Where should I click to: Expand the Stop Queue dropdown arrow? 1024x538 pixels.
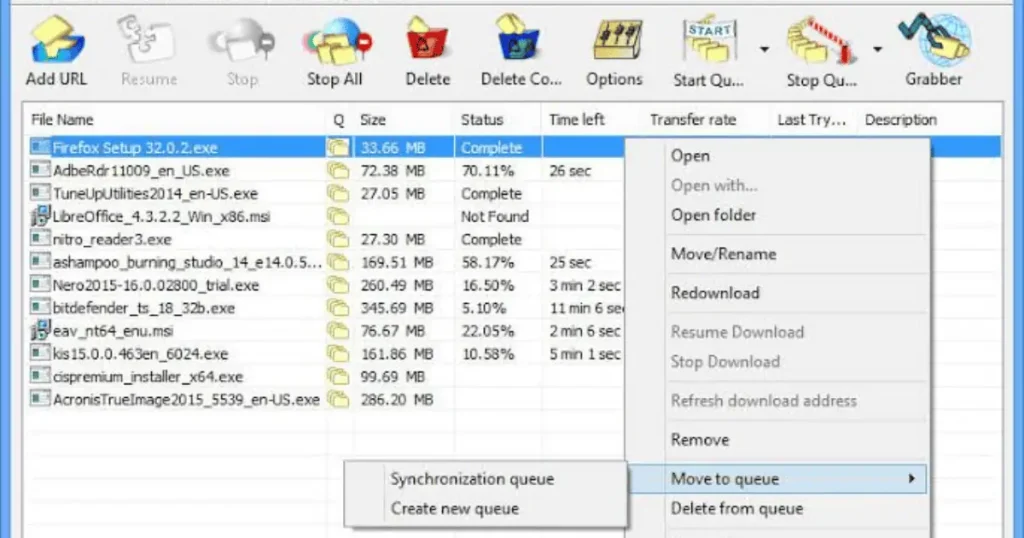point(878,49)
